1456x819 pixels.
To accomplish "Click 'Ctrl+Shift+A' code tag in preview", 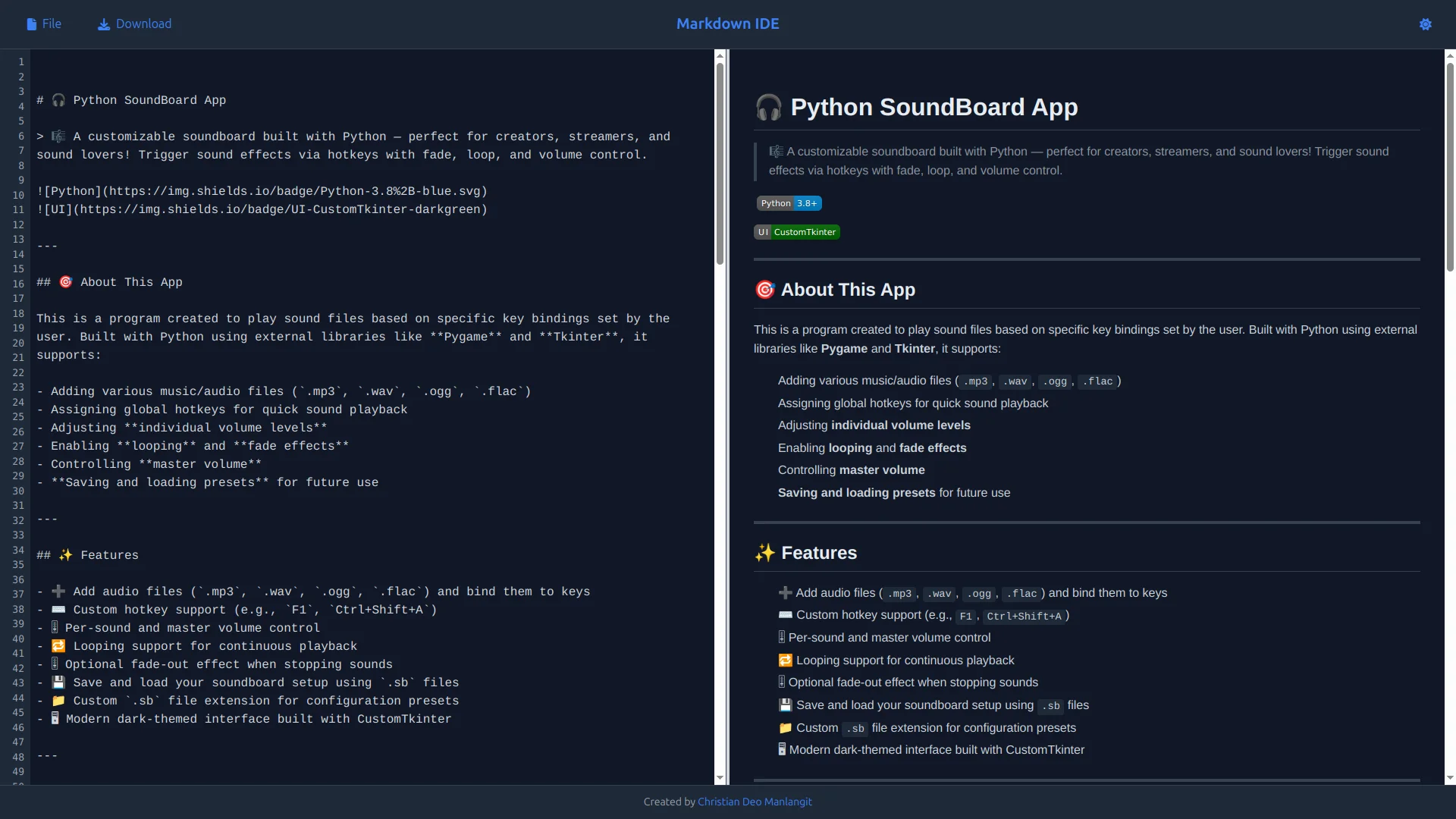I will 1024,617.
